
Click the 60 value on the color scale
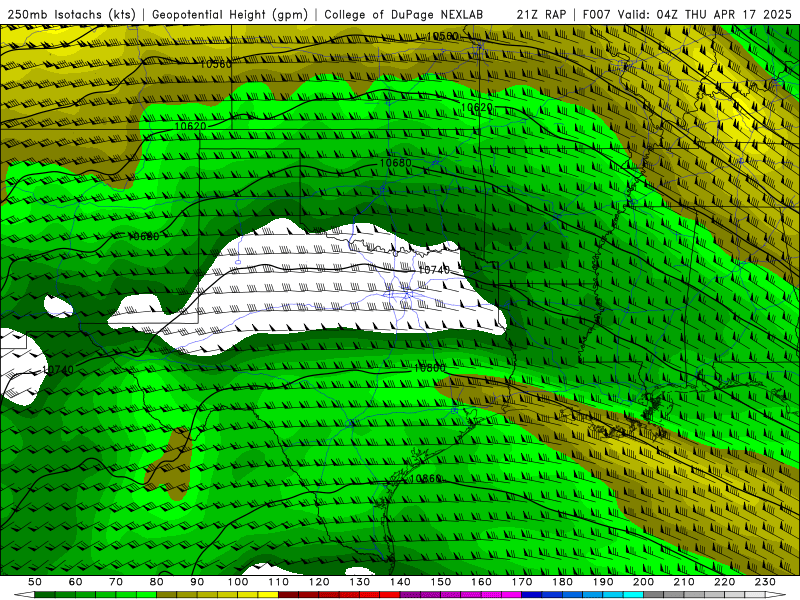point(75,582)
